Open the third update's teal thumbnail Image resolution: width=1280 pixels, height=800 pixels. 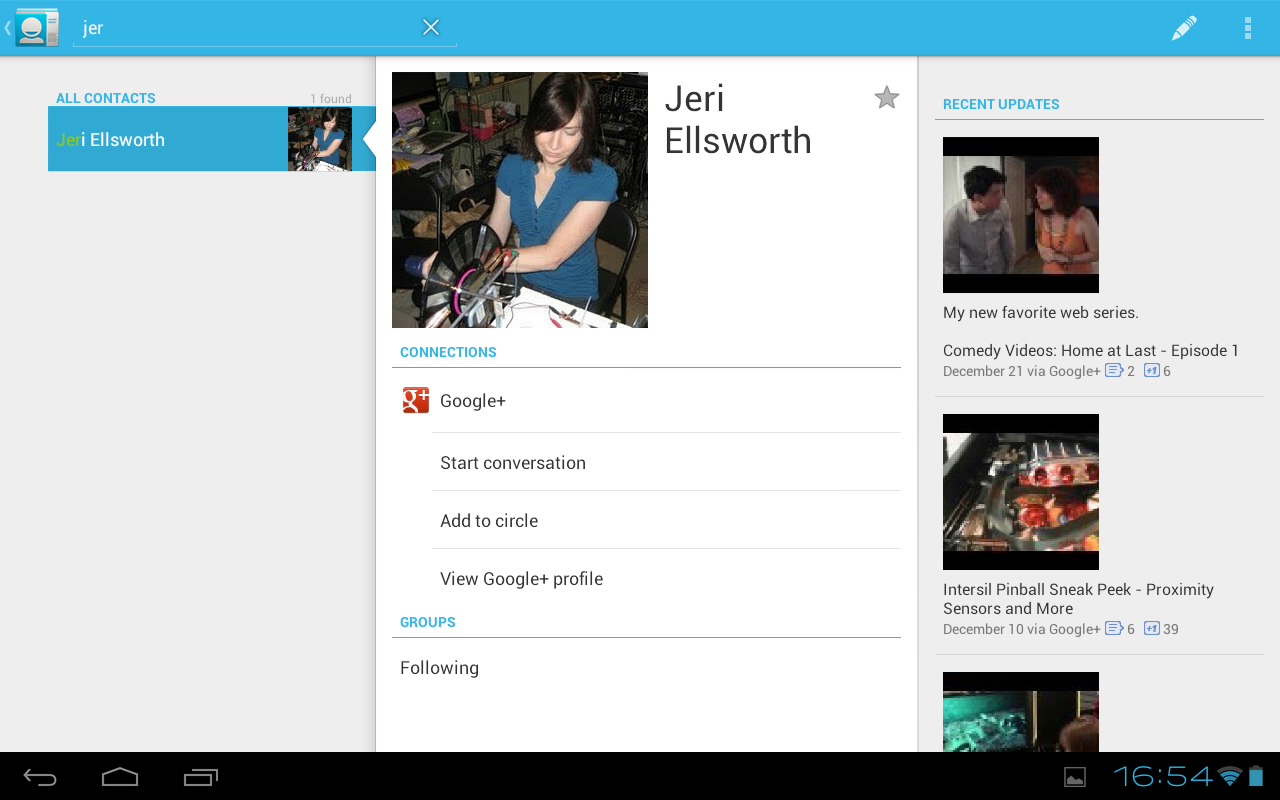pyautogui.click(x=1021, y=712)
